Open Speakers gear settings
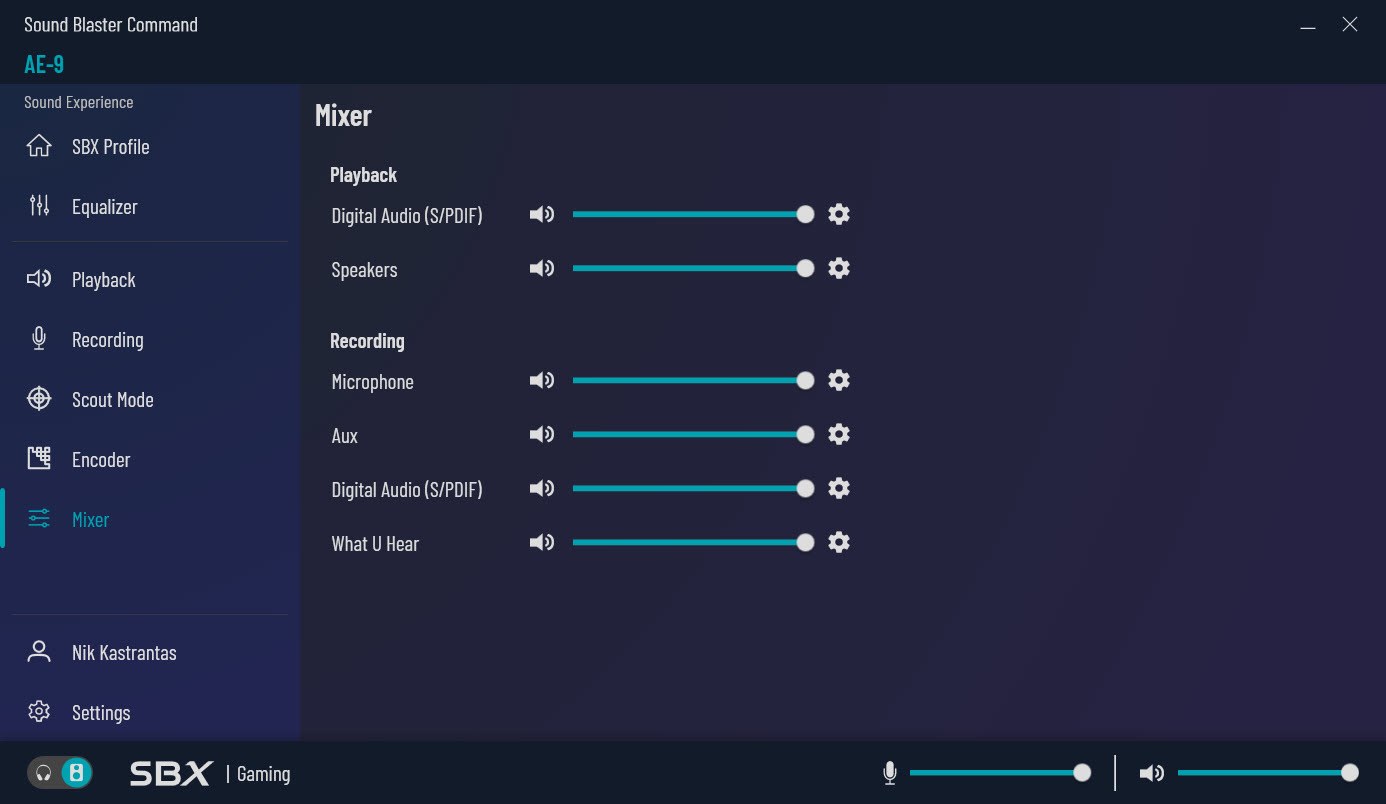This screenshot has width=1386, height=804. click(839, 268)
